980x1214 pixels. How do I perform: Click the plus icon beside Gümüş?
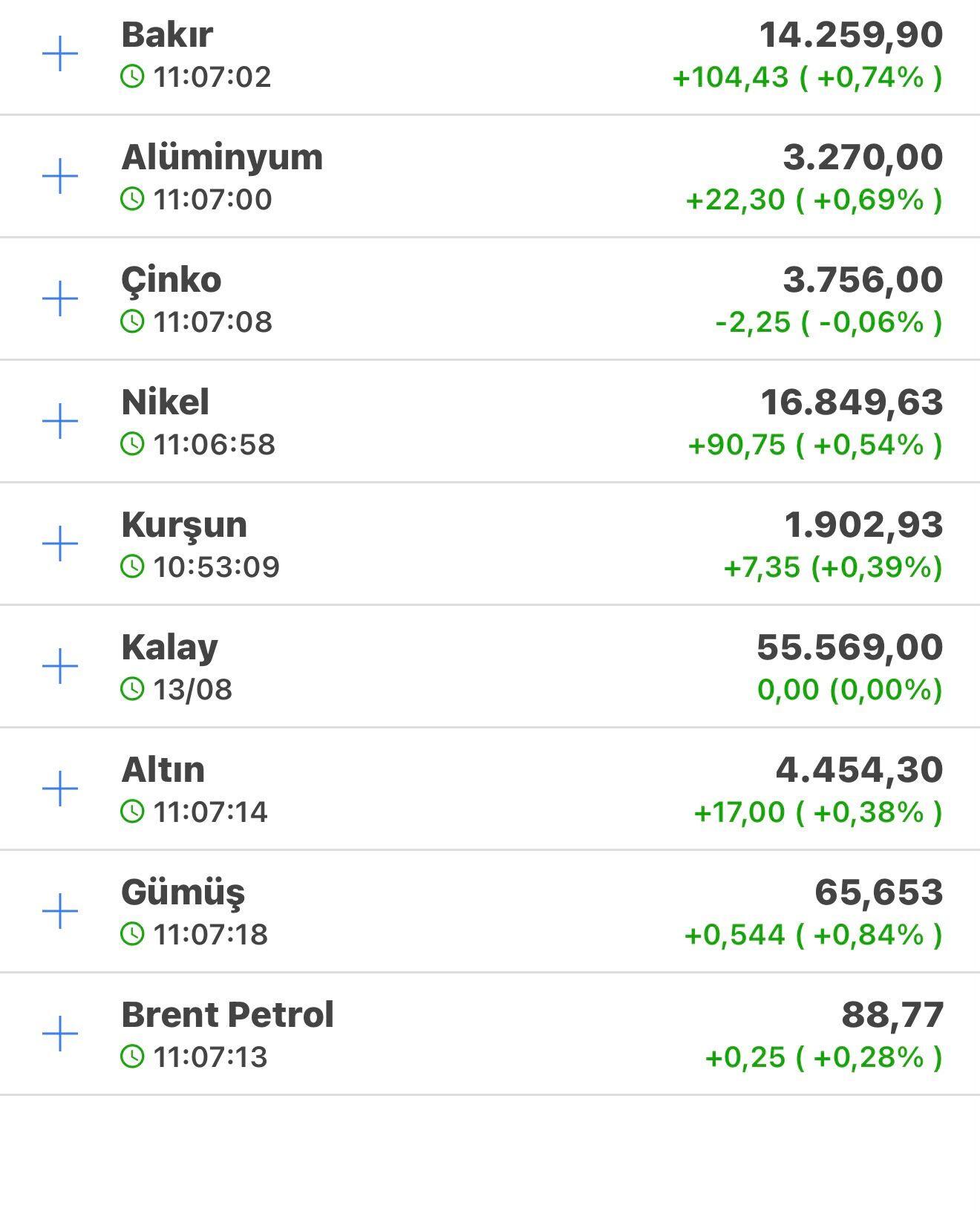coord(60,911)
